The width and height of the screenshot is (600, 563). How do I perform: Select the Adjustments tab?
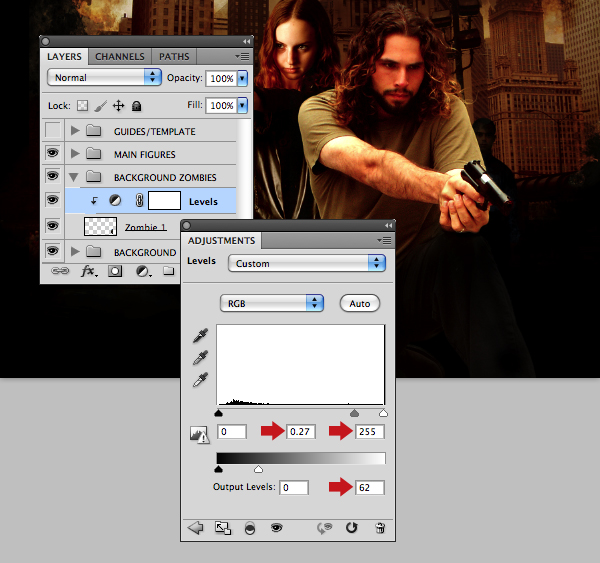click(x=222, y=241)
